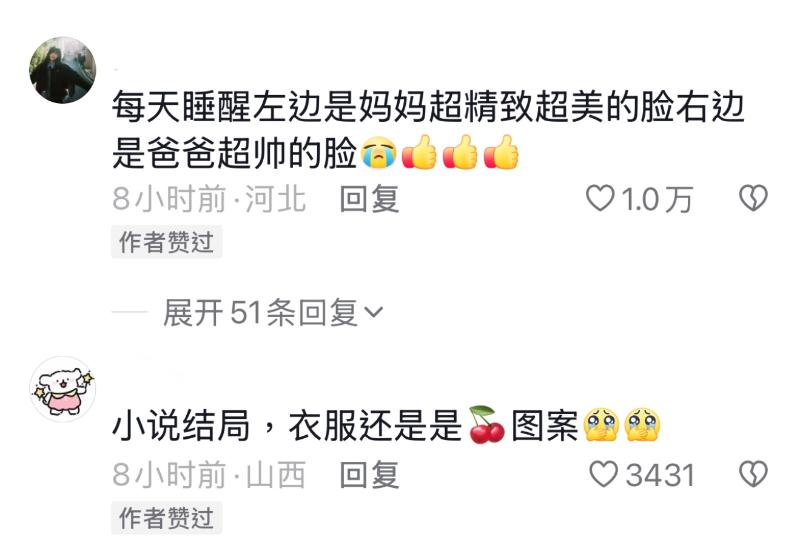Expand 展开51条回复 to show replies
The image size is (800, 557).
(x=260, y=312)
